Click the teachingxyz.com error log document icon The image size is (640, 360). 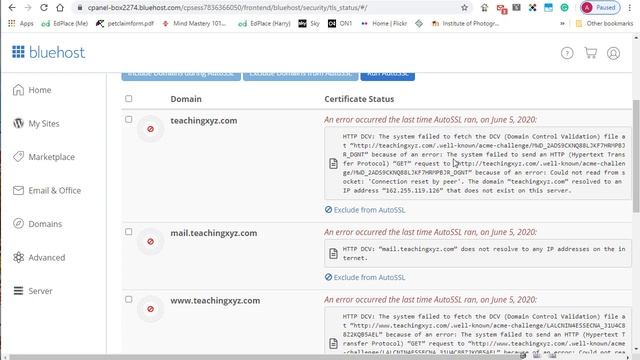tap(333, 163)
